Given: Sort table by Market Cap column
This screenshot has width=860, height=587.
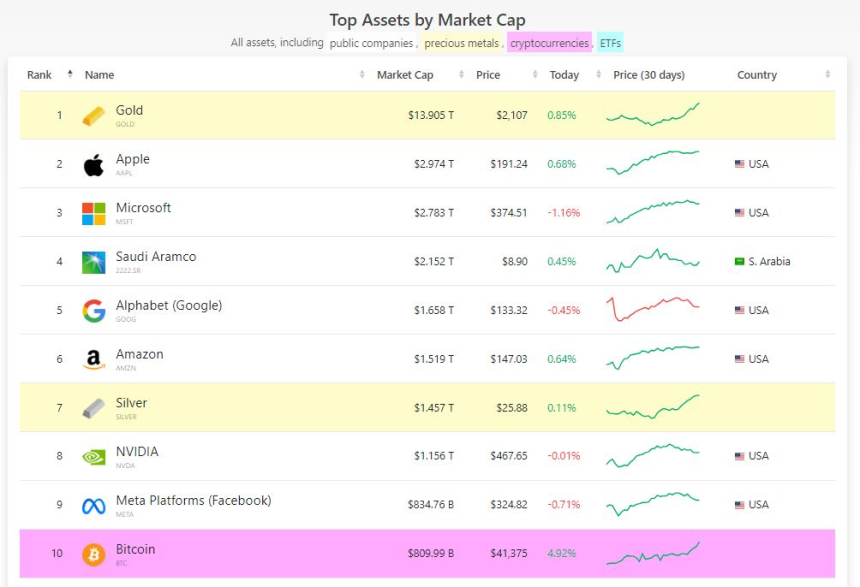Looking at the screenshot, I should 405,75.
